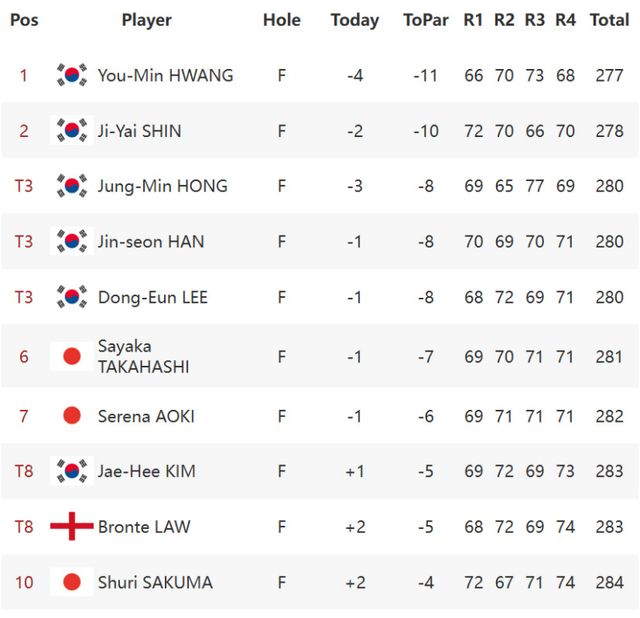Click the flag icon beside Ji-Yai SHIN
The height and width of the screenshot is (618, 640).
coord(71,131)
